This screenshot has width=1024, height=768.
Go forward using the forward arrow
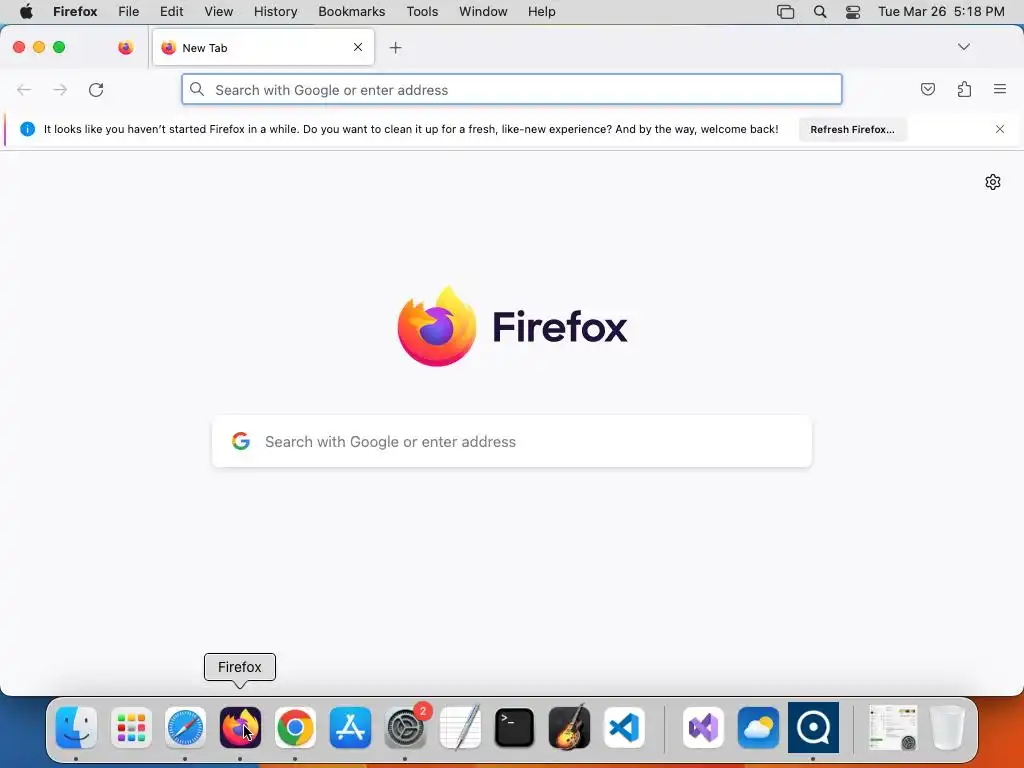pyautogui.click(x=60, y=89)
